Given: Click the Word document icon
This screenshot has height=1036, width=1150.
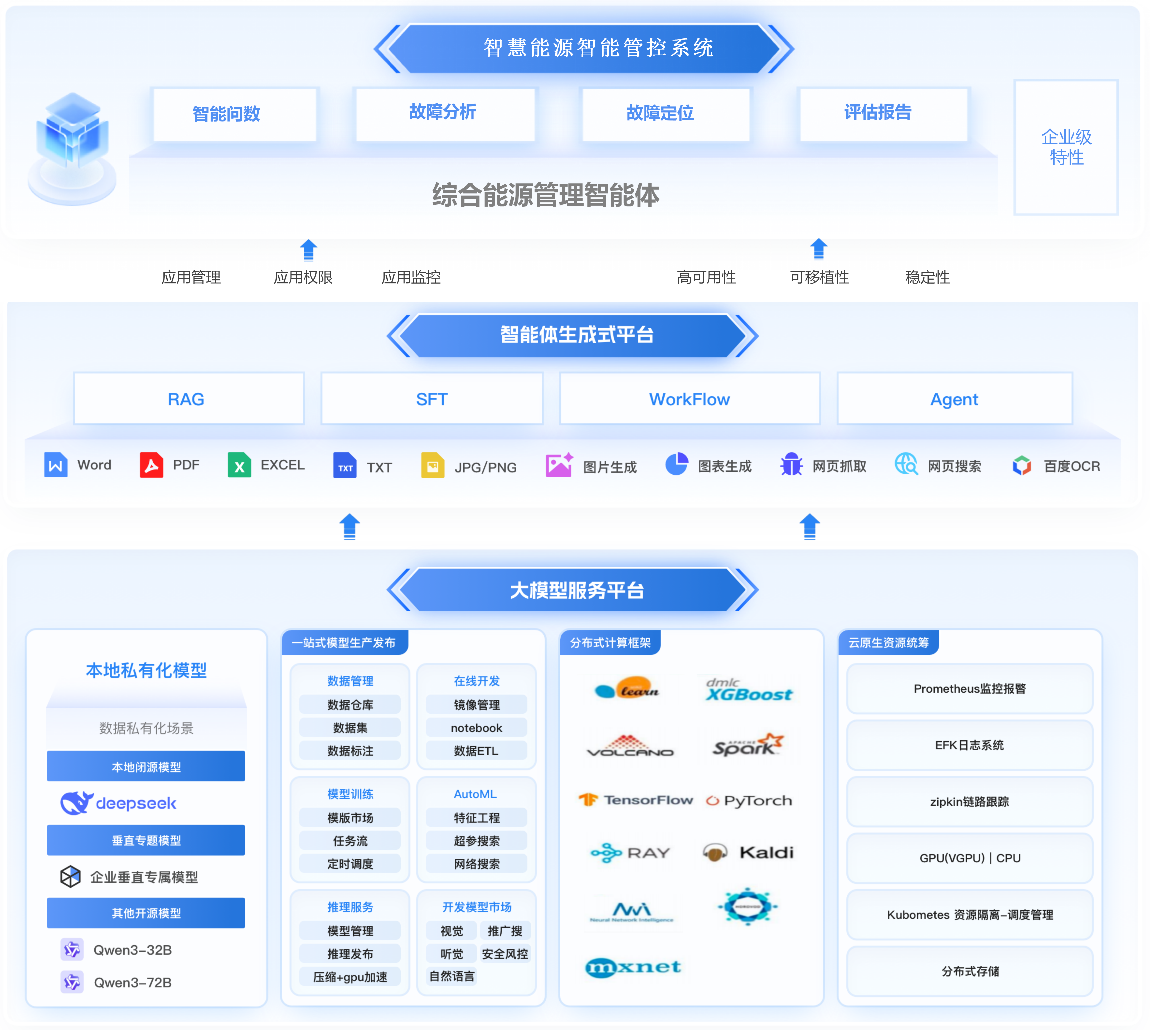Looking at the screenshot, I should coord(56,465).
